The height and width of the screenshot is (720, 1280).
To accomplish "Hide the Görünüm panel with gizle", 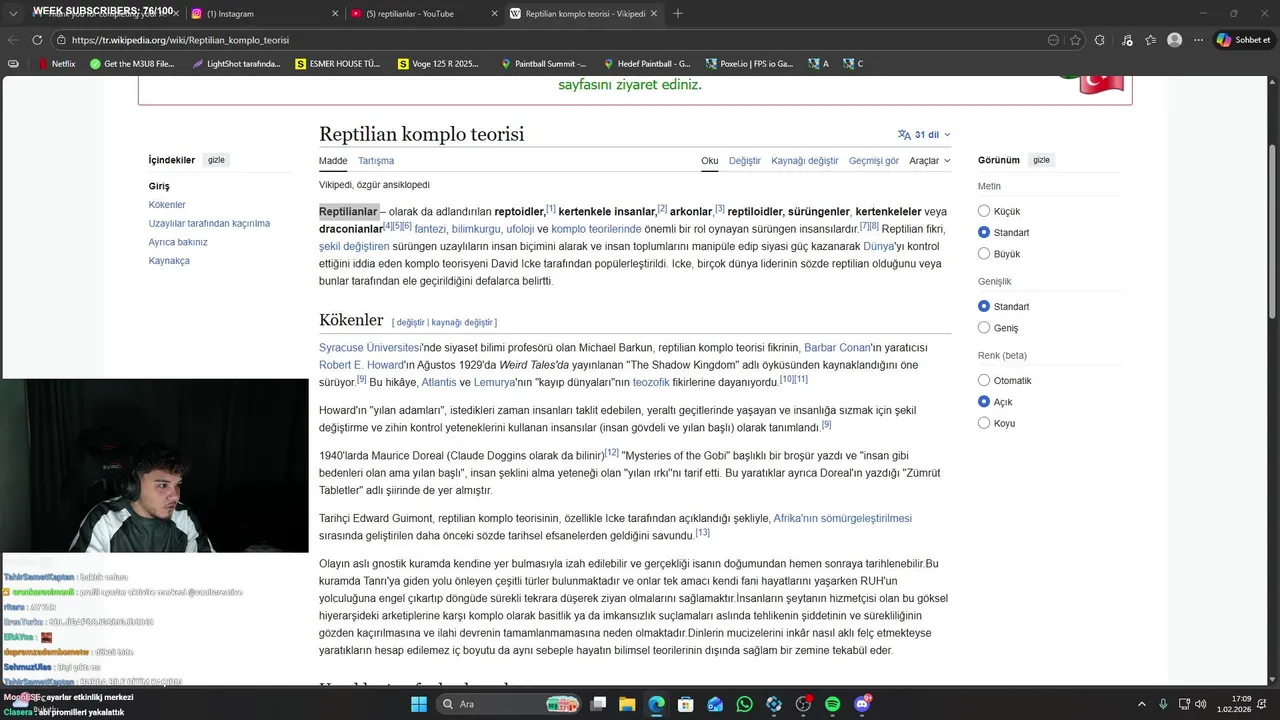I will [x=1041, y=160].
